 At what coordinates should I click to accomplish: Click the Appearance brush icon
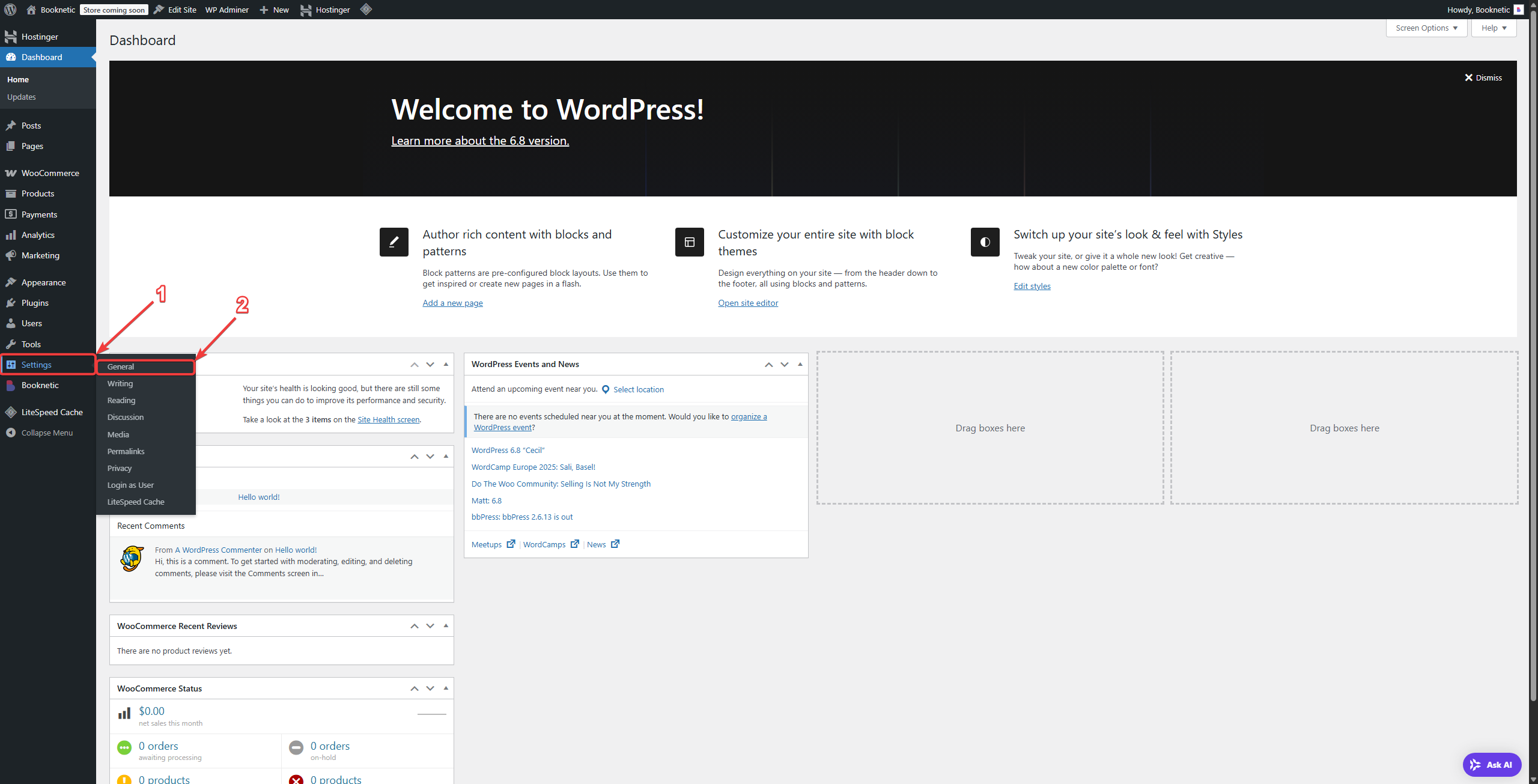click(11, 282)
